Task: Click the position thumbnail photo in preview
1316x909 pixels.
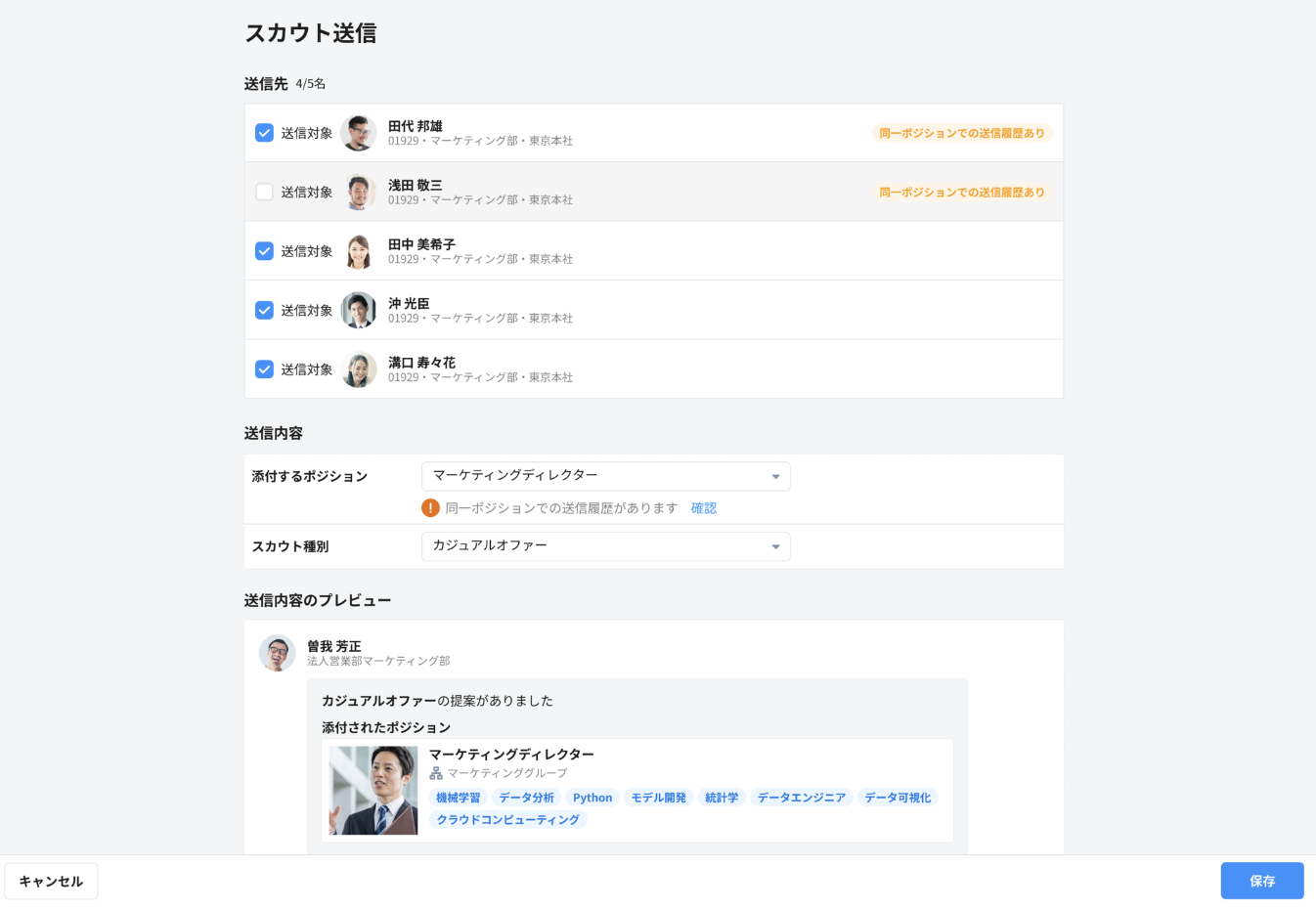Action: pos(373,791)
